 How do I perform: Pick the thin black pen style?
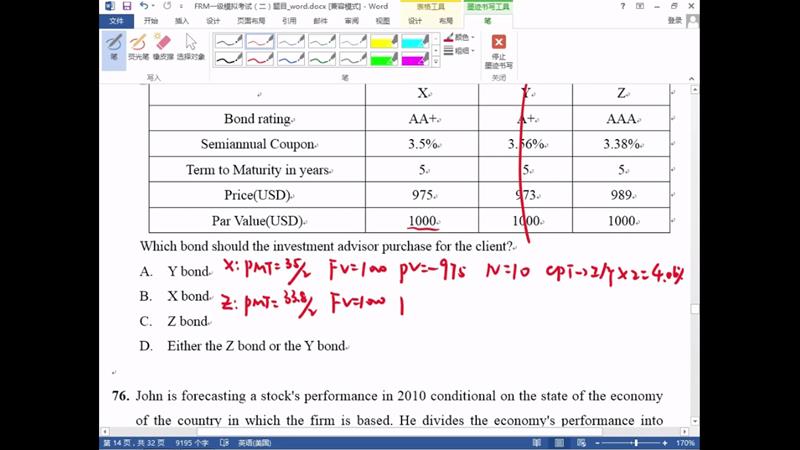click(229, 41)
